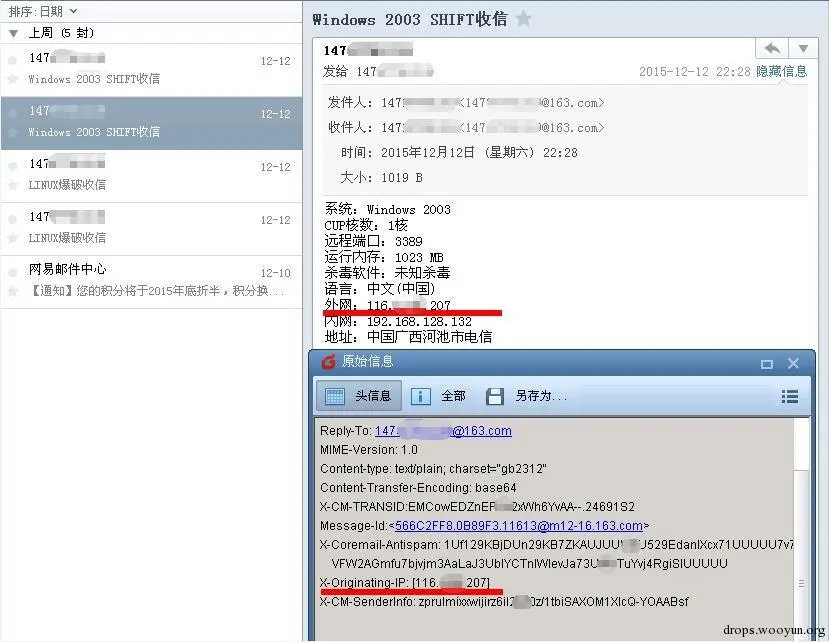Image resolution: width=829 pixels, height=642 pixels.
Task: Collapse the 上周 (5 封) mail group
Action: coord(13,33)
